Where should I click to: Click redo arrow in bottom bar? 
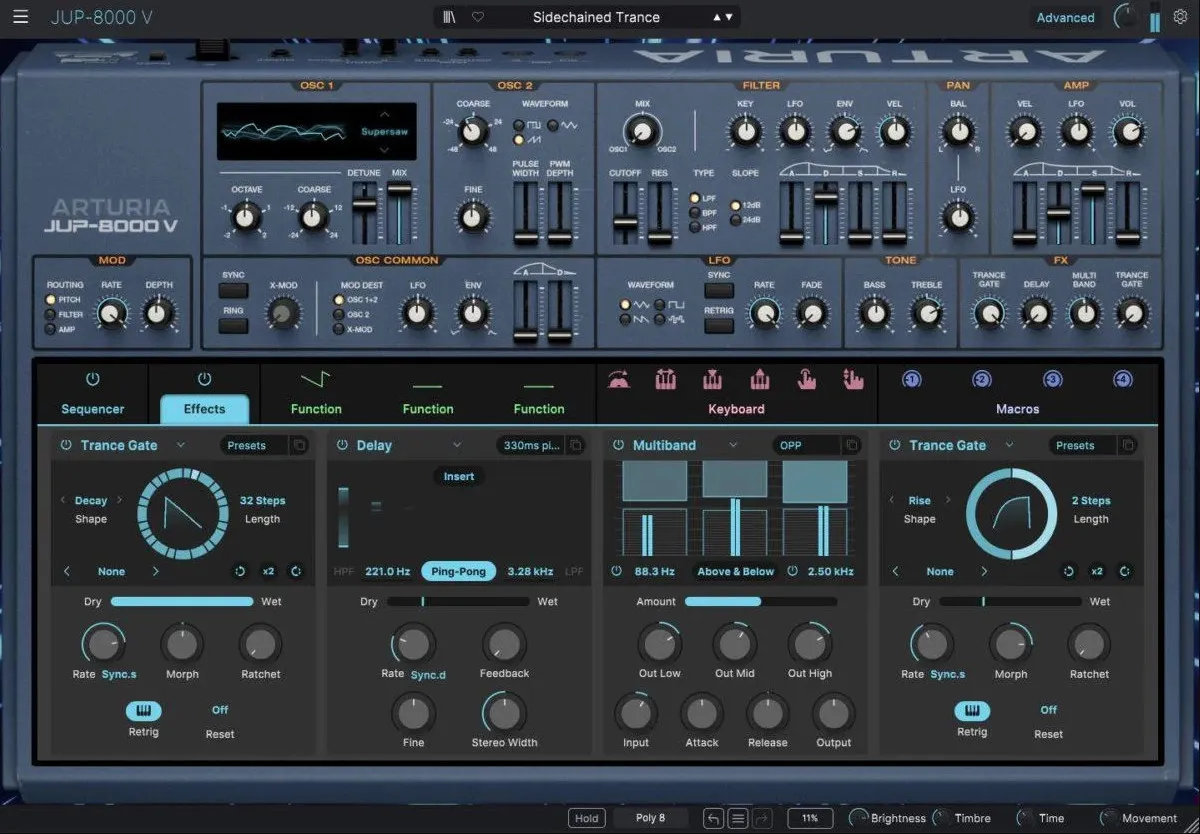pos(763,818)
